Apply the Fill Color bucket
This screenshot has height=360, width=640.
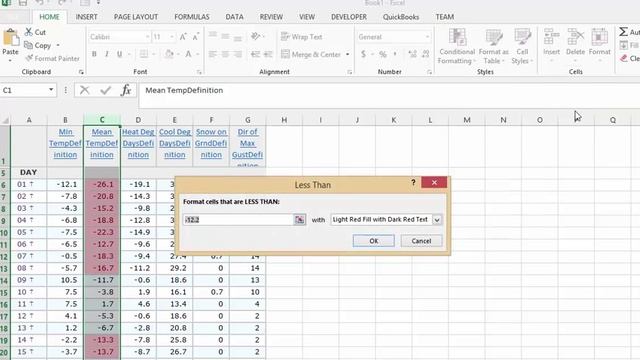point(169,54)
